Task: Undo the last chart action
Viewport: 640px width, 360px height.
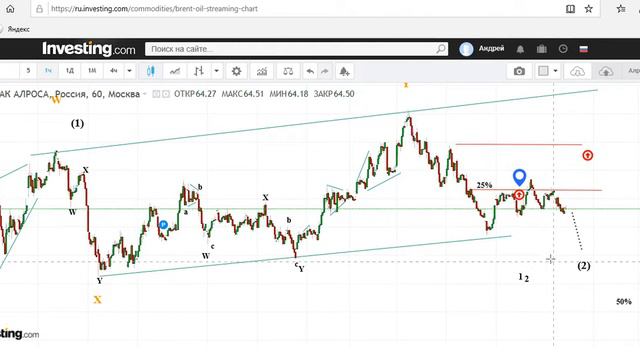Action: pyautogui.click(x=310, y=71)
